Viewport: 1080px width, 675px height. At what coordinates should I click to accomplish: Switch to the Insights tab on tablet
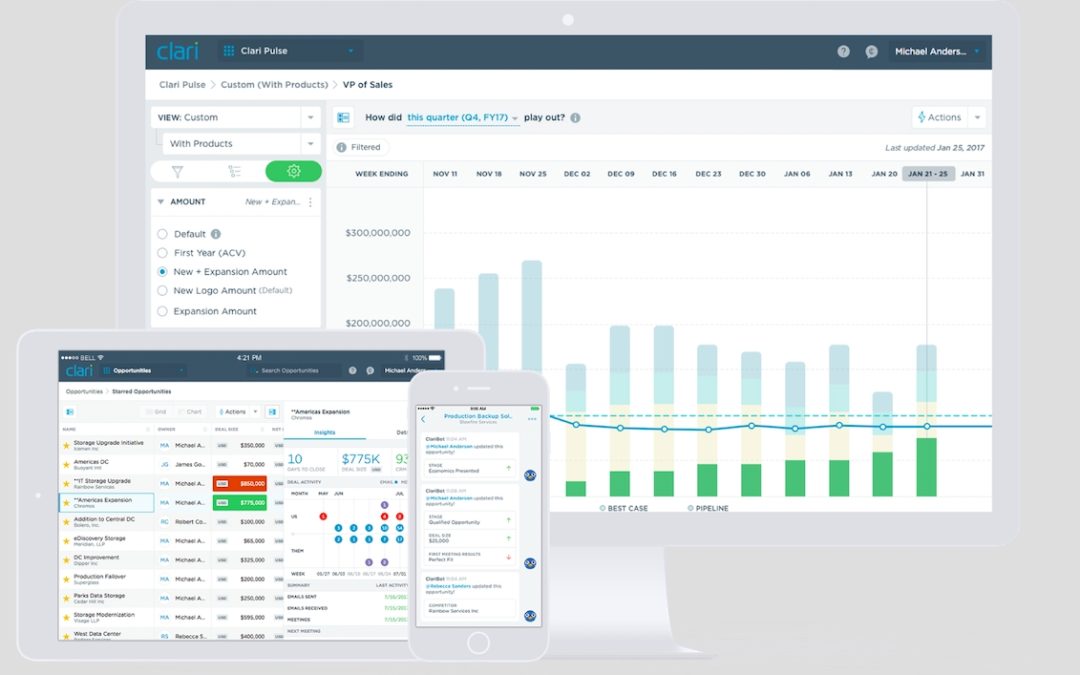[x=324, y=433]
